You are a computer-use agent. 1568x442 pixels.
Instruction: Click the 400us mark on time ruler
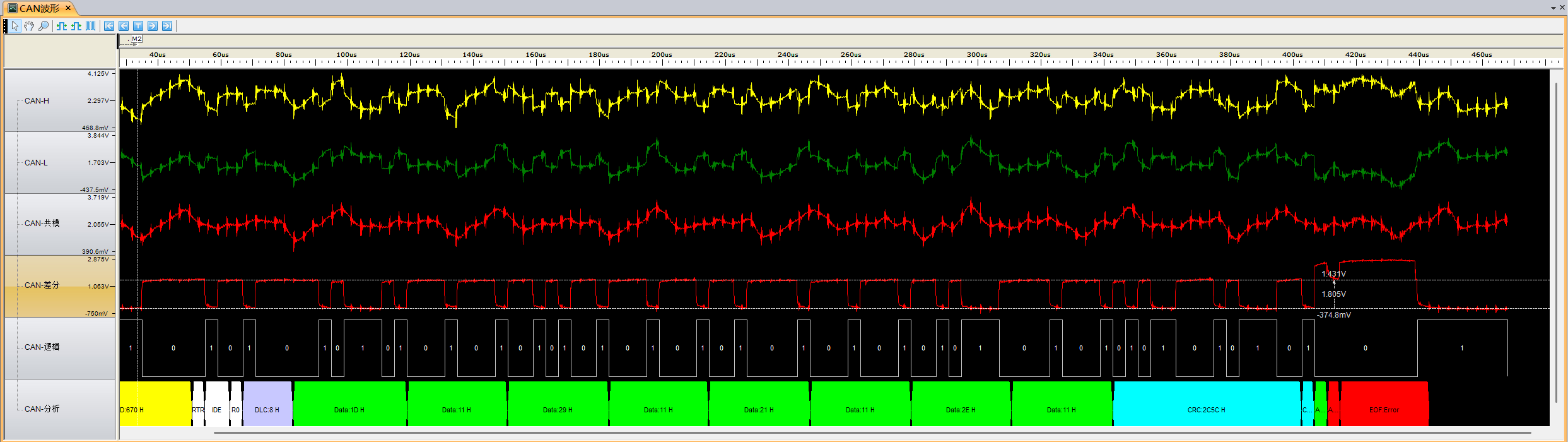point(1292,55)
